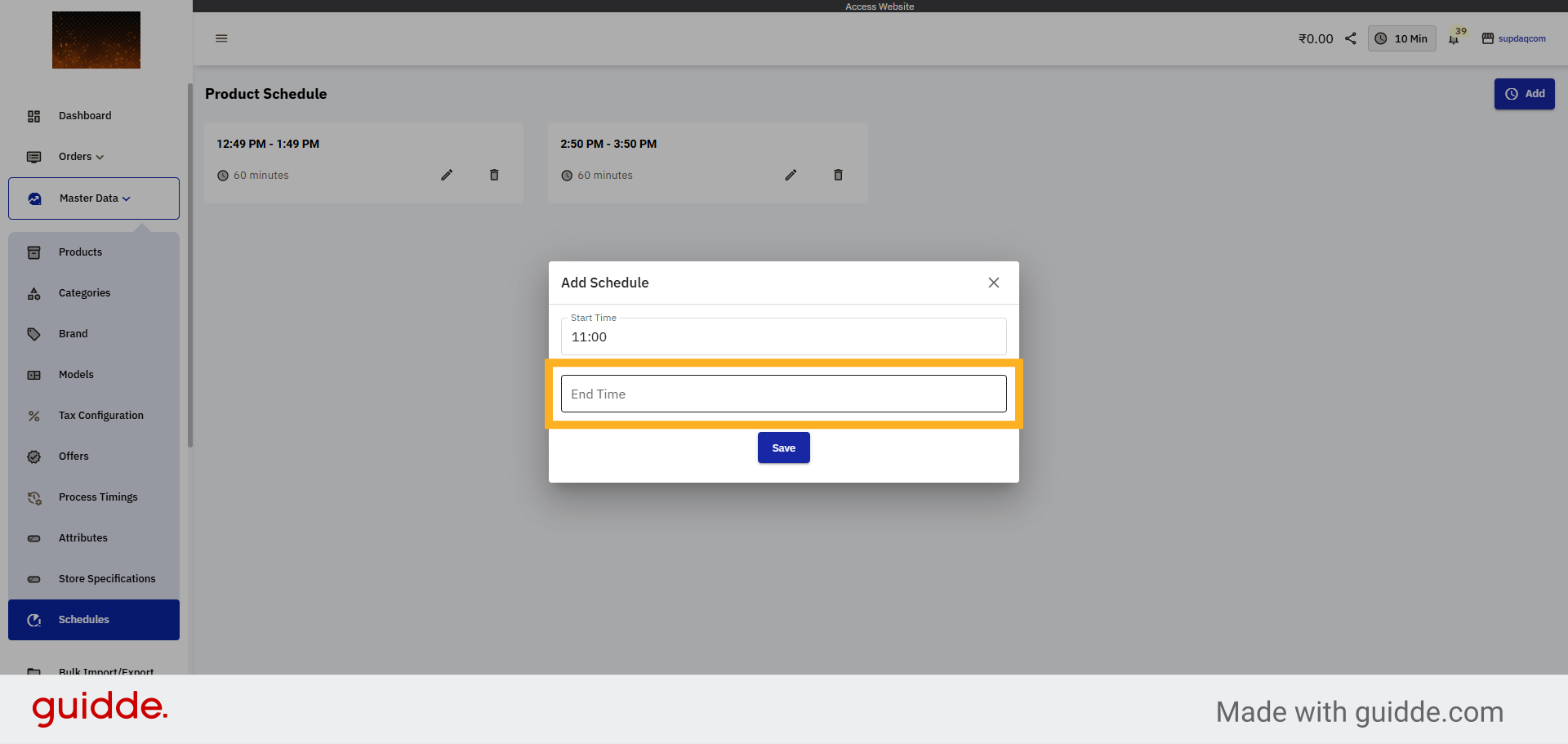Click the Add schedule button

[1524, 94]
